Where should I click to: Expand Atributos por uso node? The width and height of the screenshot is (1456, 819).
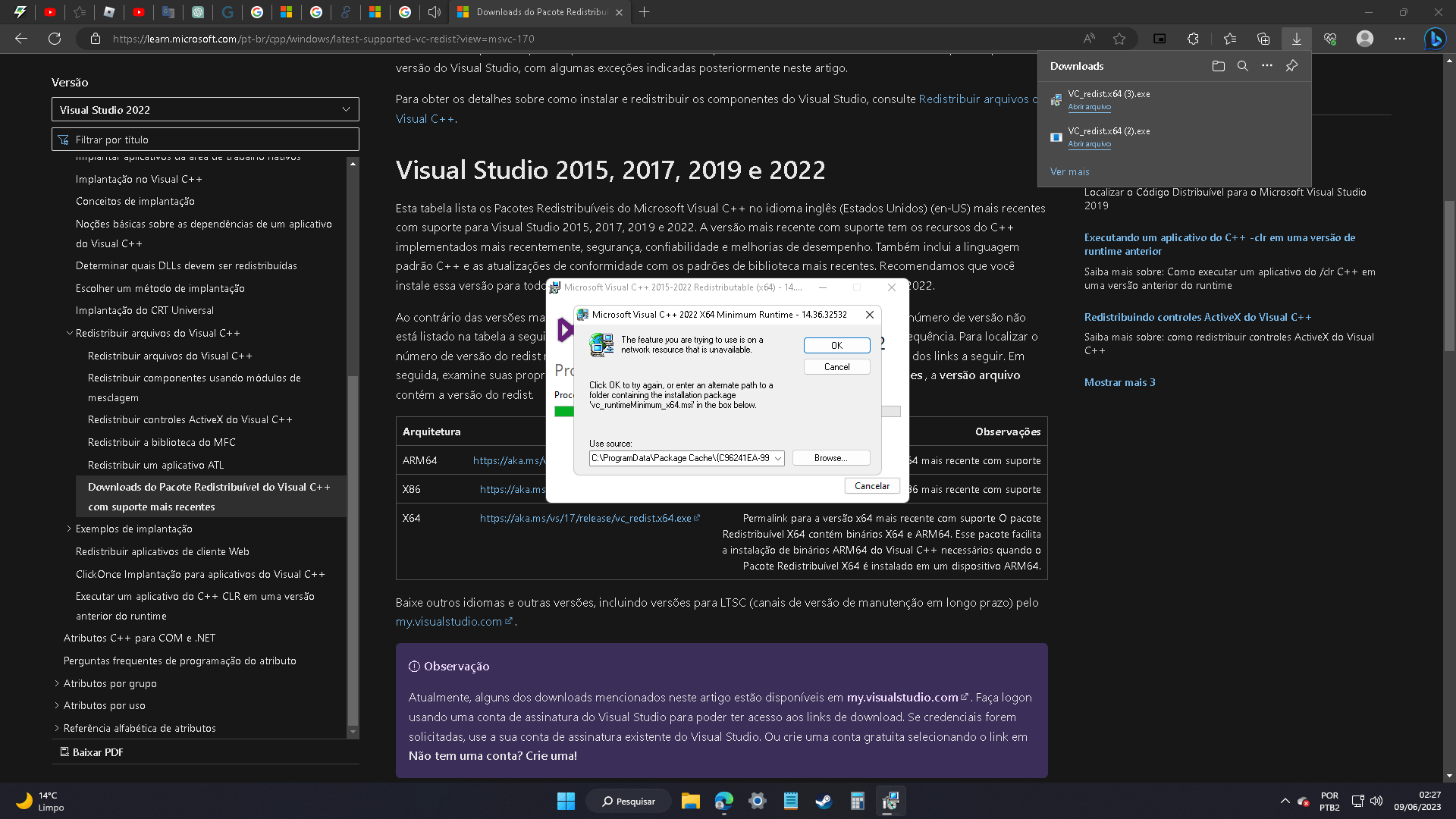(57, 705)
